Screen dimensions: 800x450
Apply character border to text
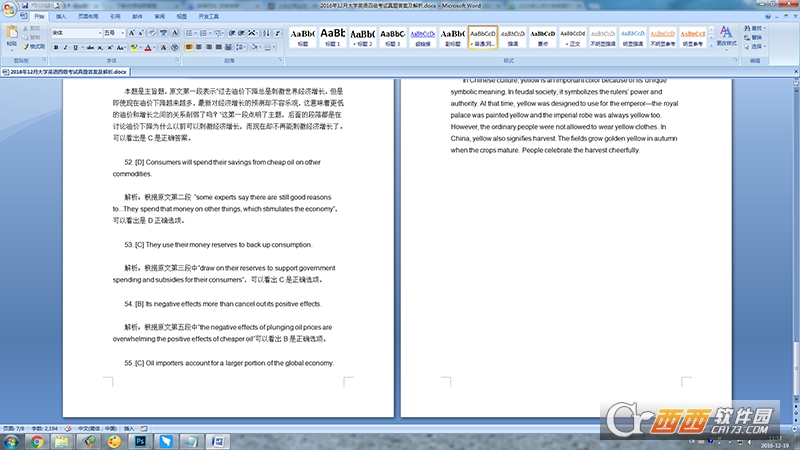coord(174,33)
